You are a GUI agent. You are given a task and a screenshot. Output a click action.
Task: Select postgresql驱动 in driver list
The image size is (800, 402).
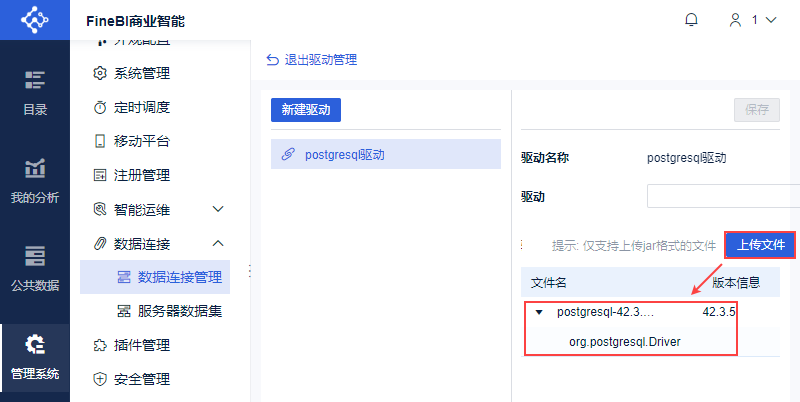pyautogui.click(x=386, y=154)
